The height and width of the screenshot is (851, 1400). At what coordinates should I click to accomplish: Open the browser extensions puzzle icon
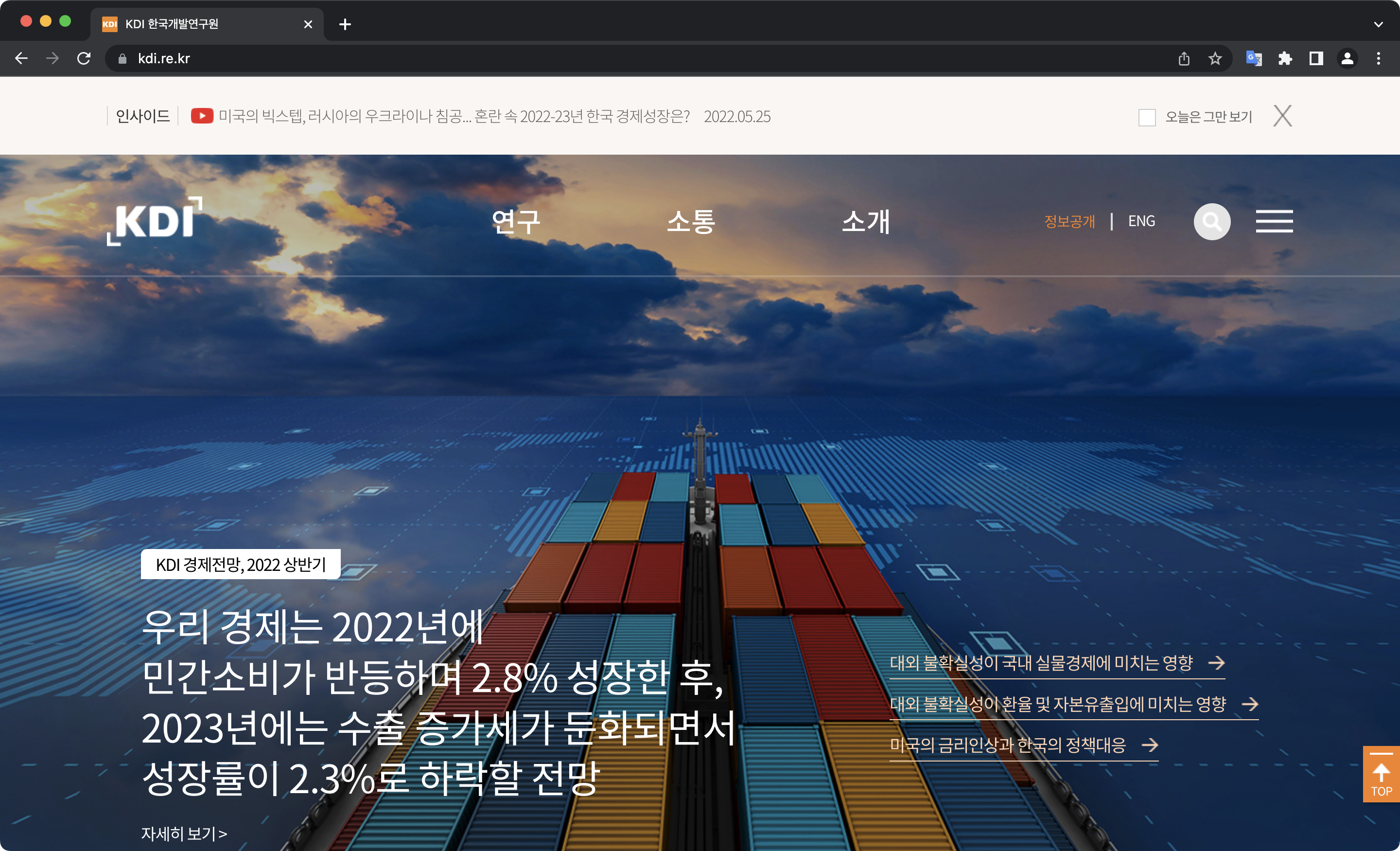1286,58
